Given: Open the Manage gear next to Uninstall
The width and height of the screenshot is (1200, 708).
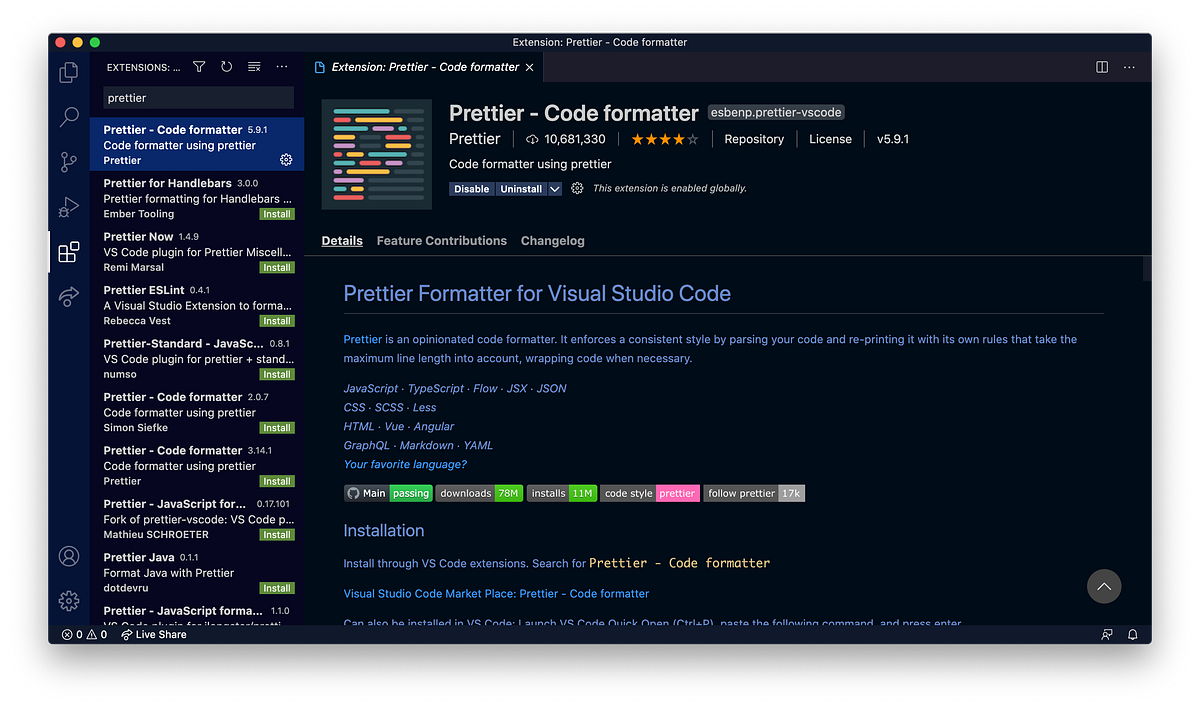Looking at the screenshot, I should coord(576,188).
